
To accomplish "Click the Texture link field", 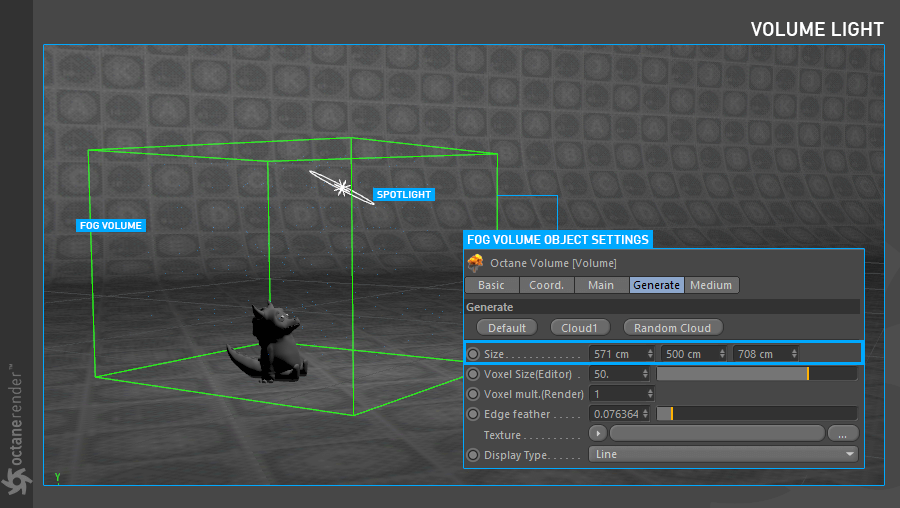I will 717,433.
